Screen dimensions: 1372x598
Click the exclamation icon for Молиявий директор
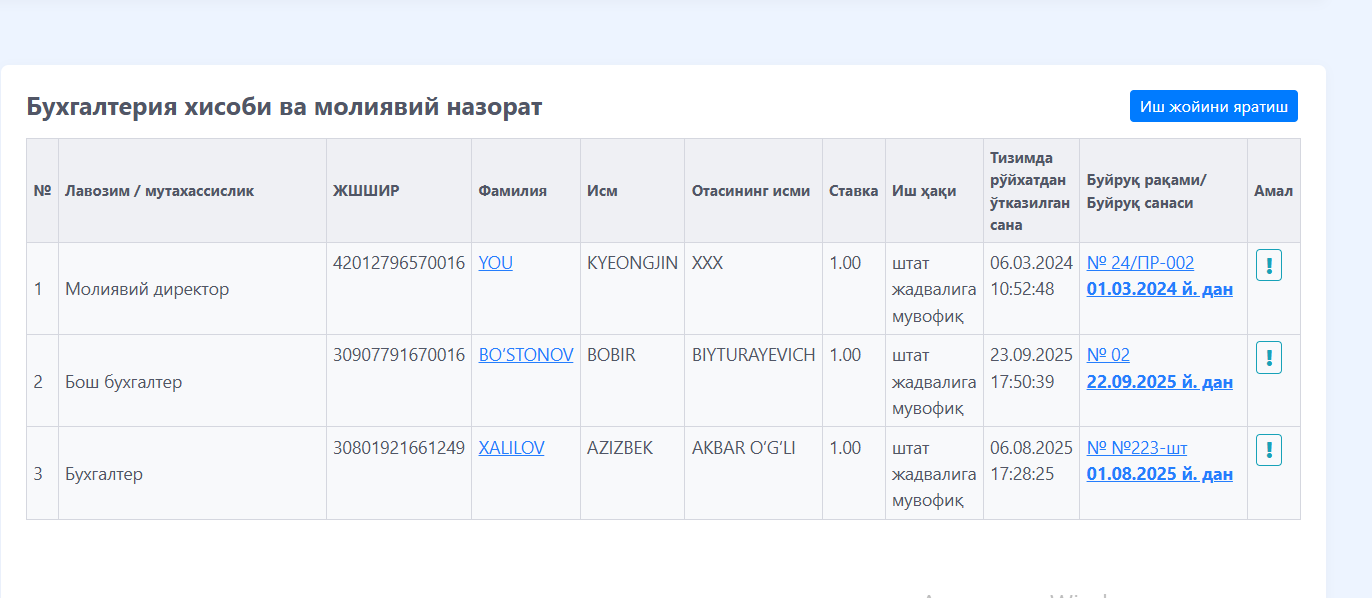pyautogui.click(x=1268, y=266)
